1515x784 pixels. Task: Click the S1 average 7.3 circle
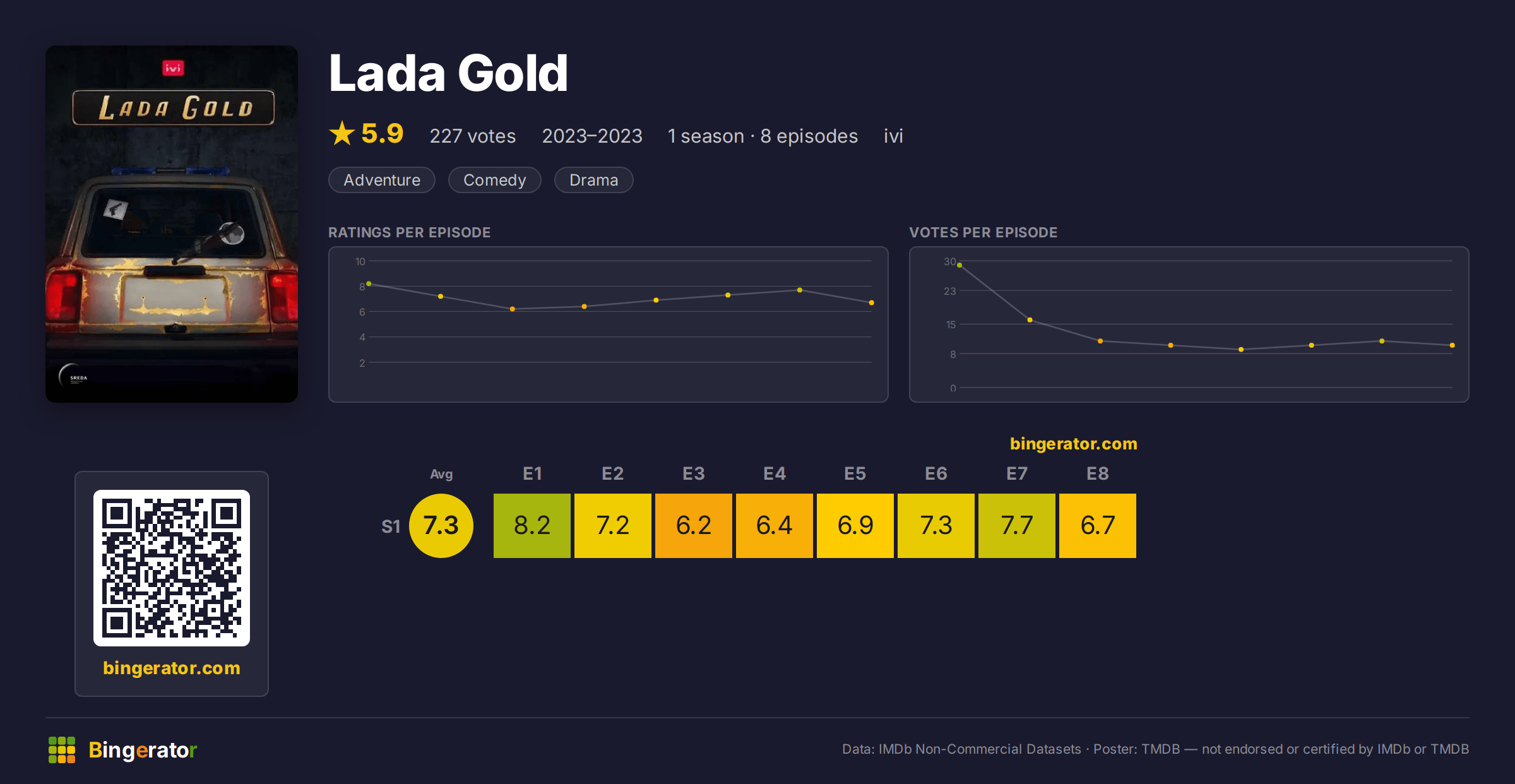[x=441, y=526]
